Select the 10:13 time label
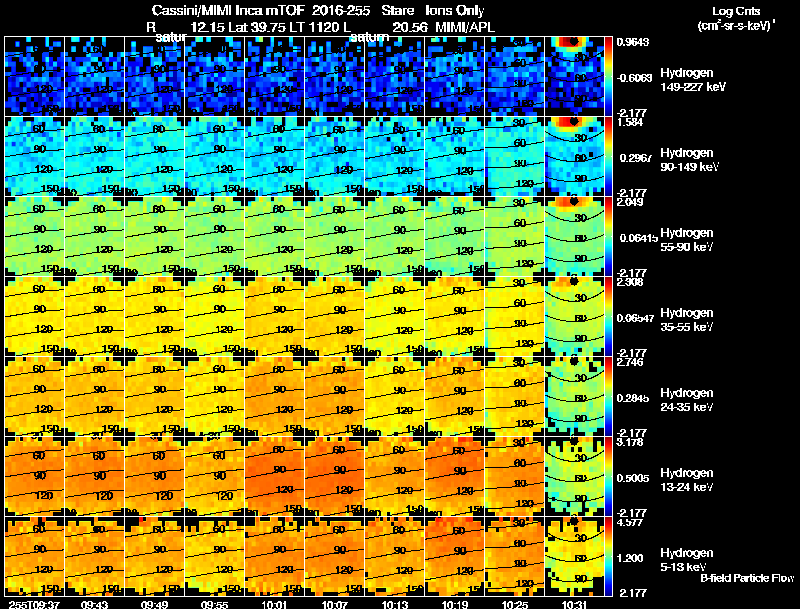Image resolution: width=800 pixels, height=609 pixels. (x=394, y=604)
